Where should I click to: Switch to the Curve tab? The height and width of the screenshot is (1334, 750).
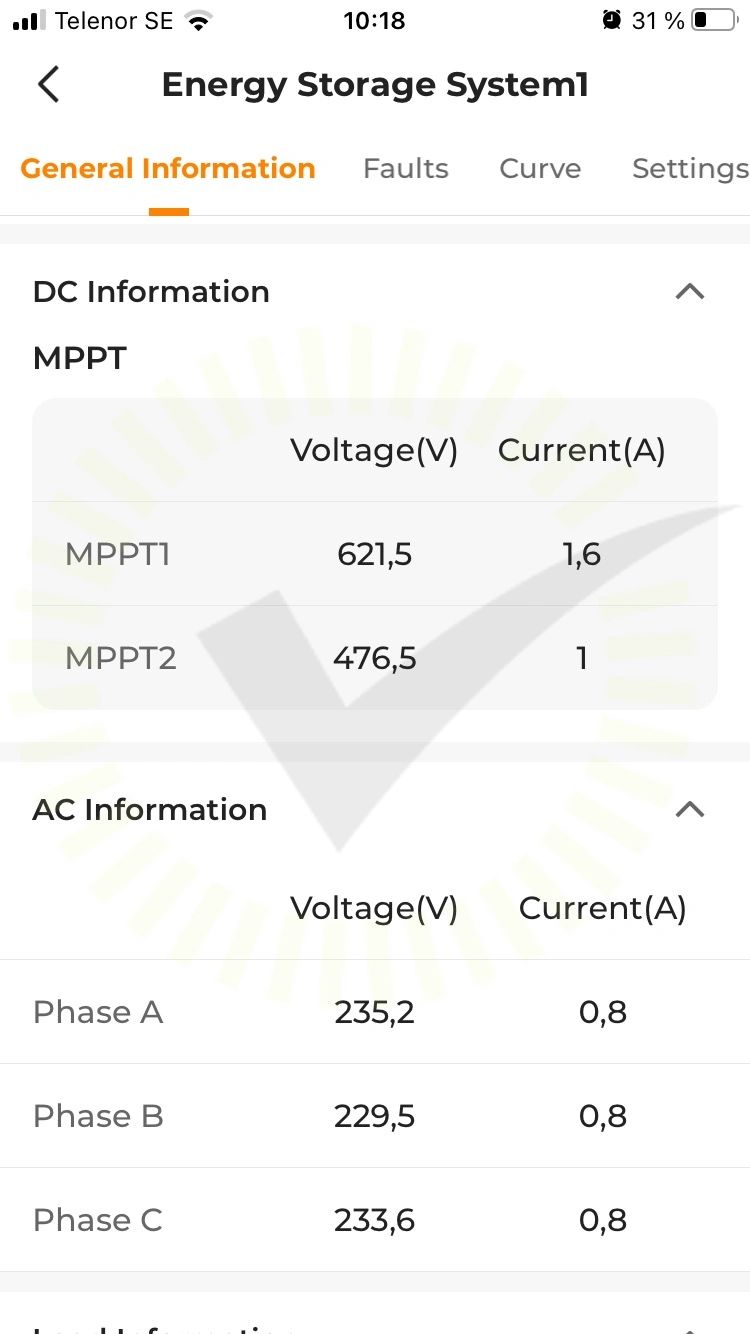540,168
